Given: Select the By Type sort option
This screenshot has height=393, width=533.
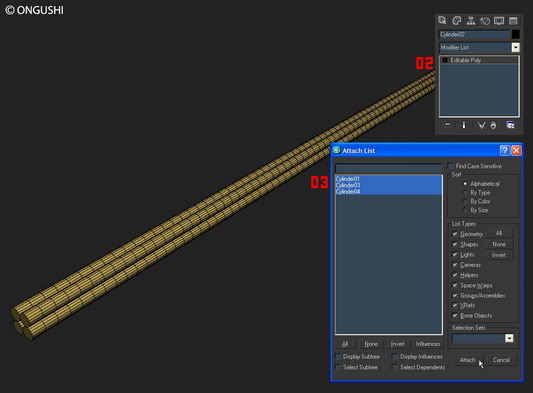Looking at the screenshot, I should click(x=465, y=193).
